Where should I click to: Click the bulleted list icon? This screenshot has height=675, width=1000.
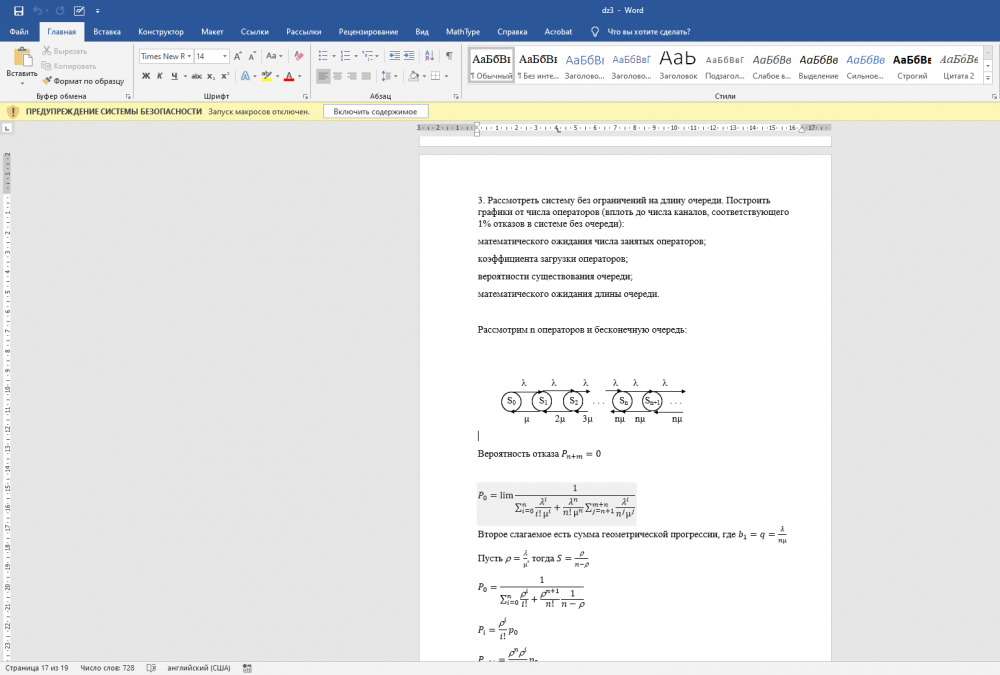(323, 57)
